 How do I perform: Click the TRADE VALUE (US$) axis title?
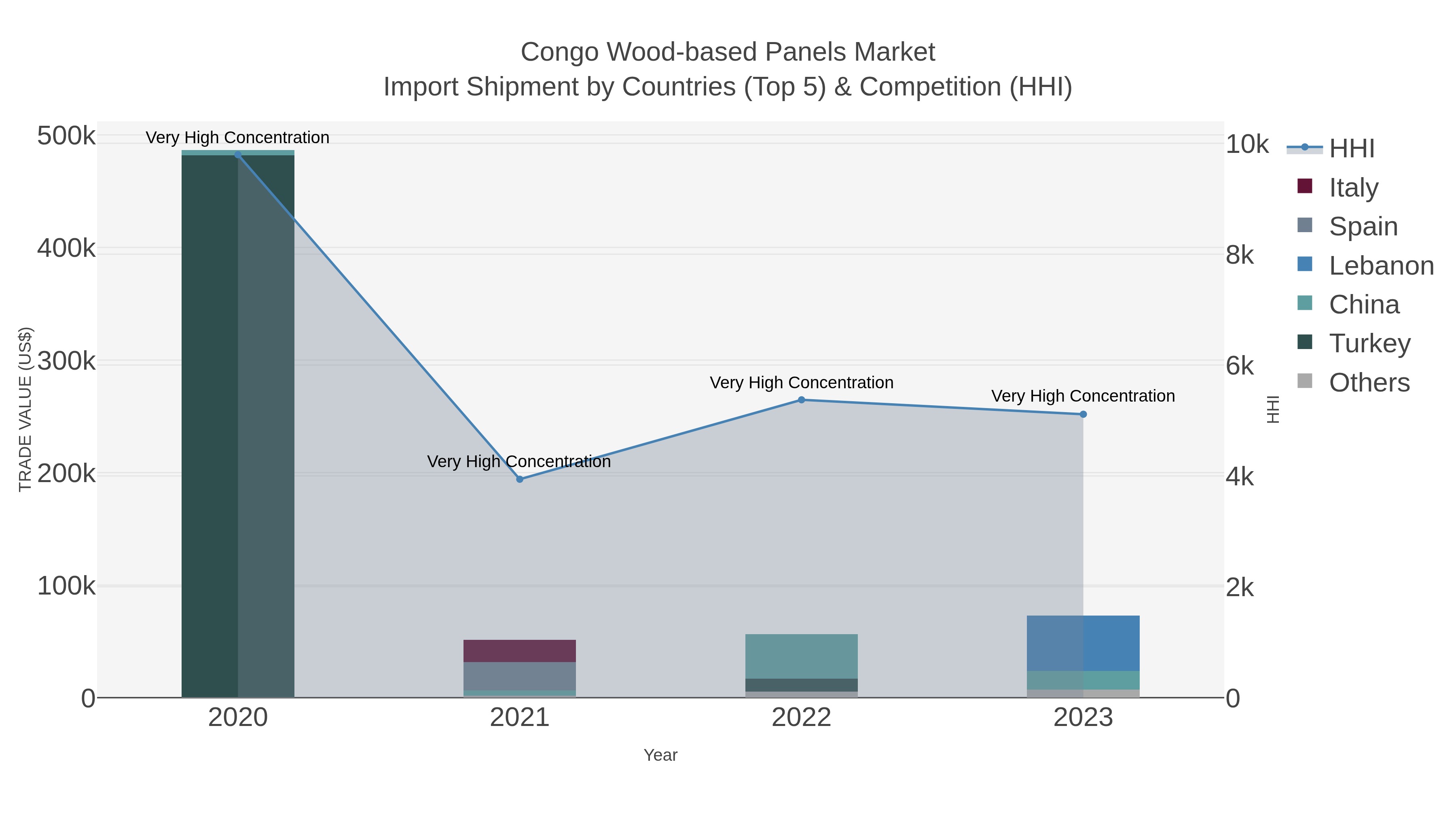pyautogui.click(x=25, y=409)
